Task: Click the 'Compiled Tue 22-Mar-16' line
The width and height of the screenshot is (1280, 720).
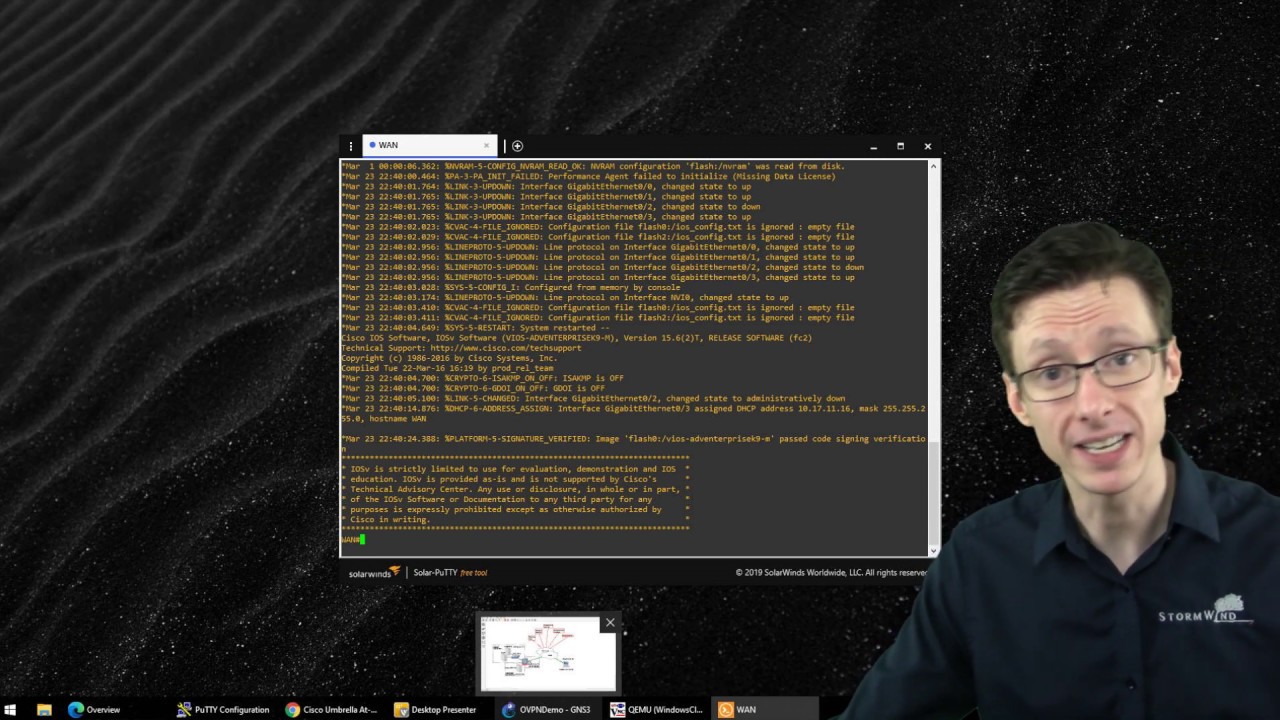Action: [447, 368]
